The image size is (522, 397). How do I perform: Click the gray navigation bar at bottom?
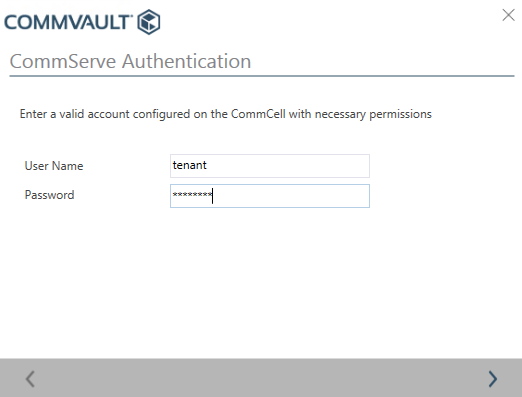click(261, 378)
